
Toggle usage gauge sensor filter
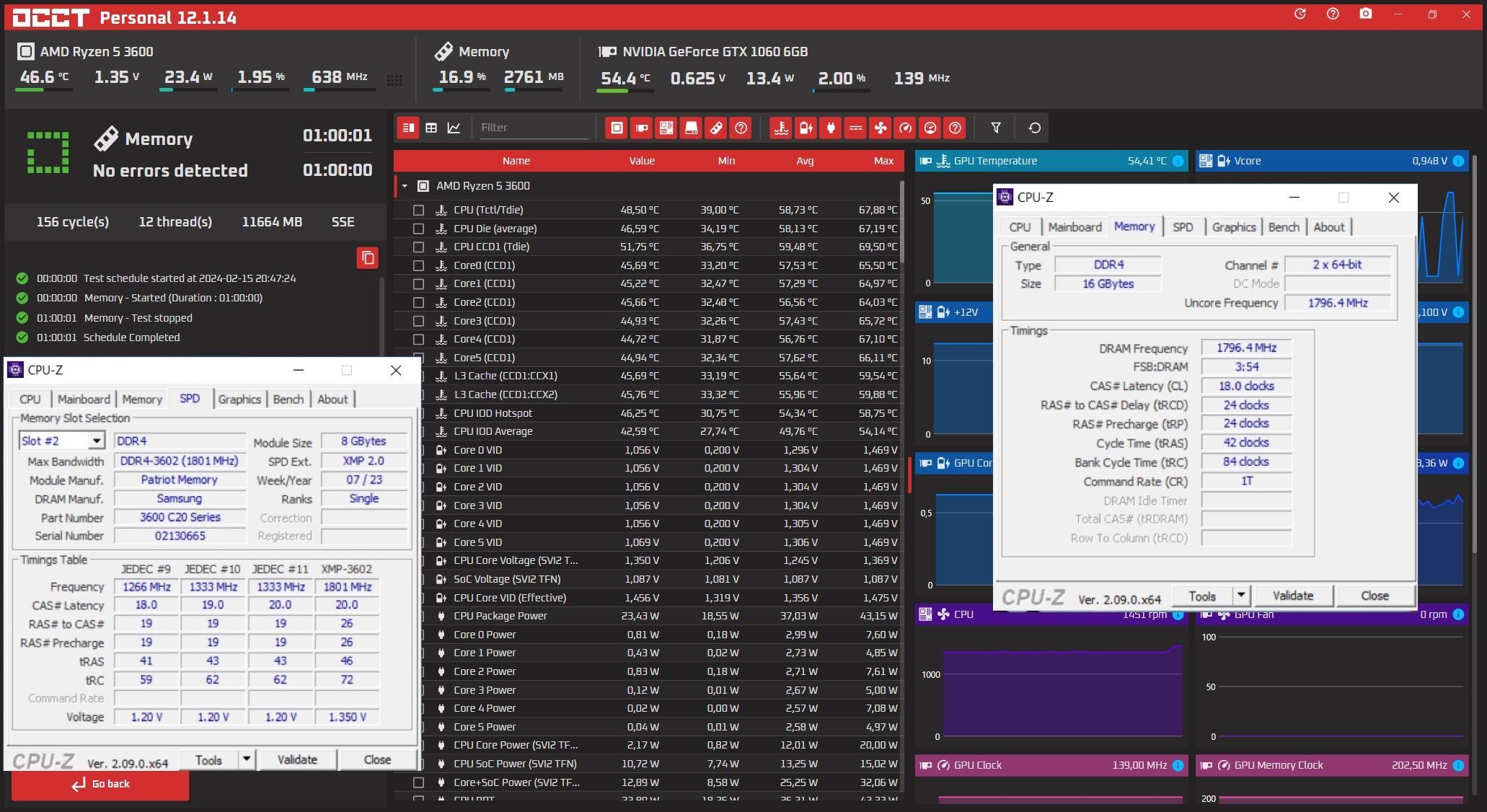tap(930, 128)
